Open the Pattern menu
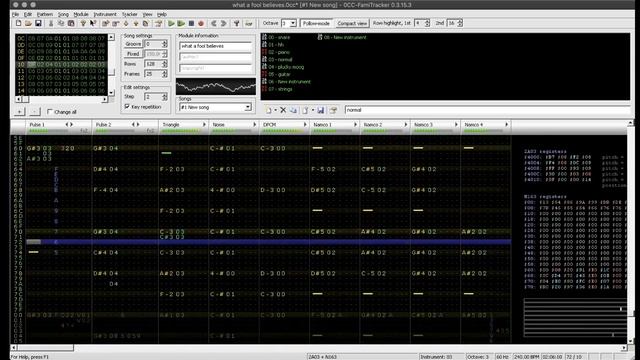This screenshot has height=360, width=640. 45,14
